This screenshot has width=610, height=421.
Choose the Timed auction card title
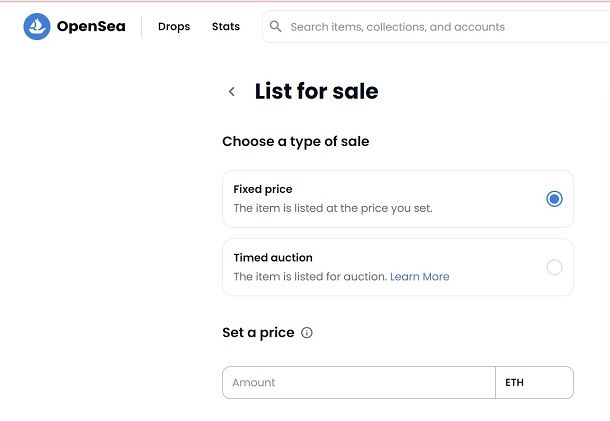click(273, 258)
